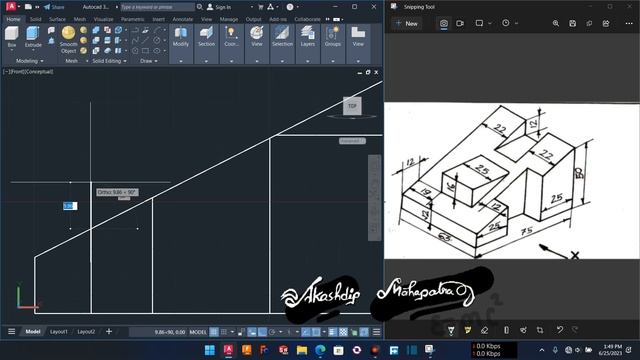Click the MODEL space button in status bar
The image size is (640, 360).
198,332
